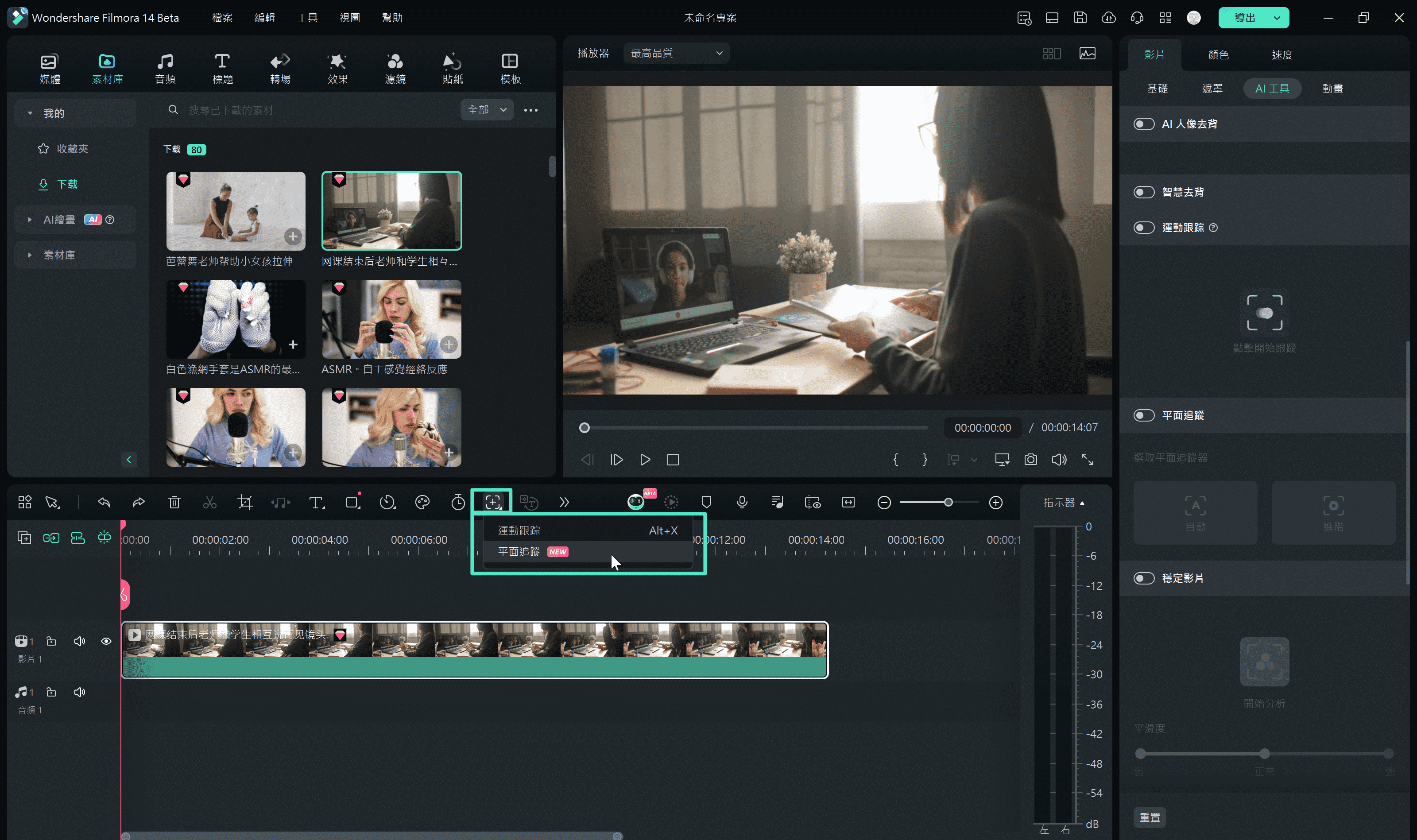Viewport: 1417px width, 840px height.
Task: Click the 裁剪 (Crop) tool icon
Action: point(244,502)
